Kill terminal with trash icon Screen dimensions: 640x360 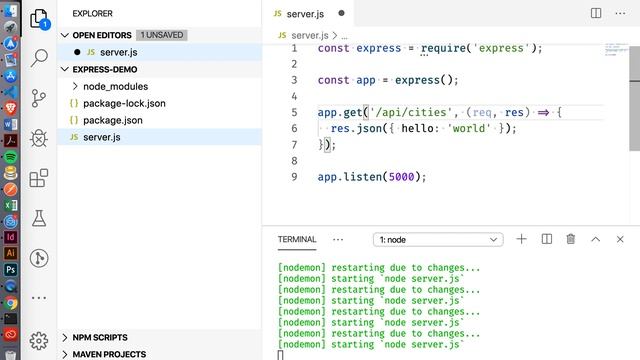pos(571,239)
